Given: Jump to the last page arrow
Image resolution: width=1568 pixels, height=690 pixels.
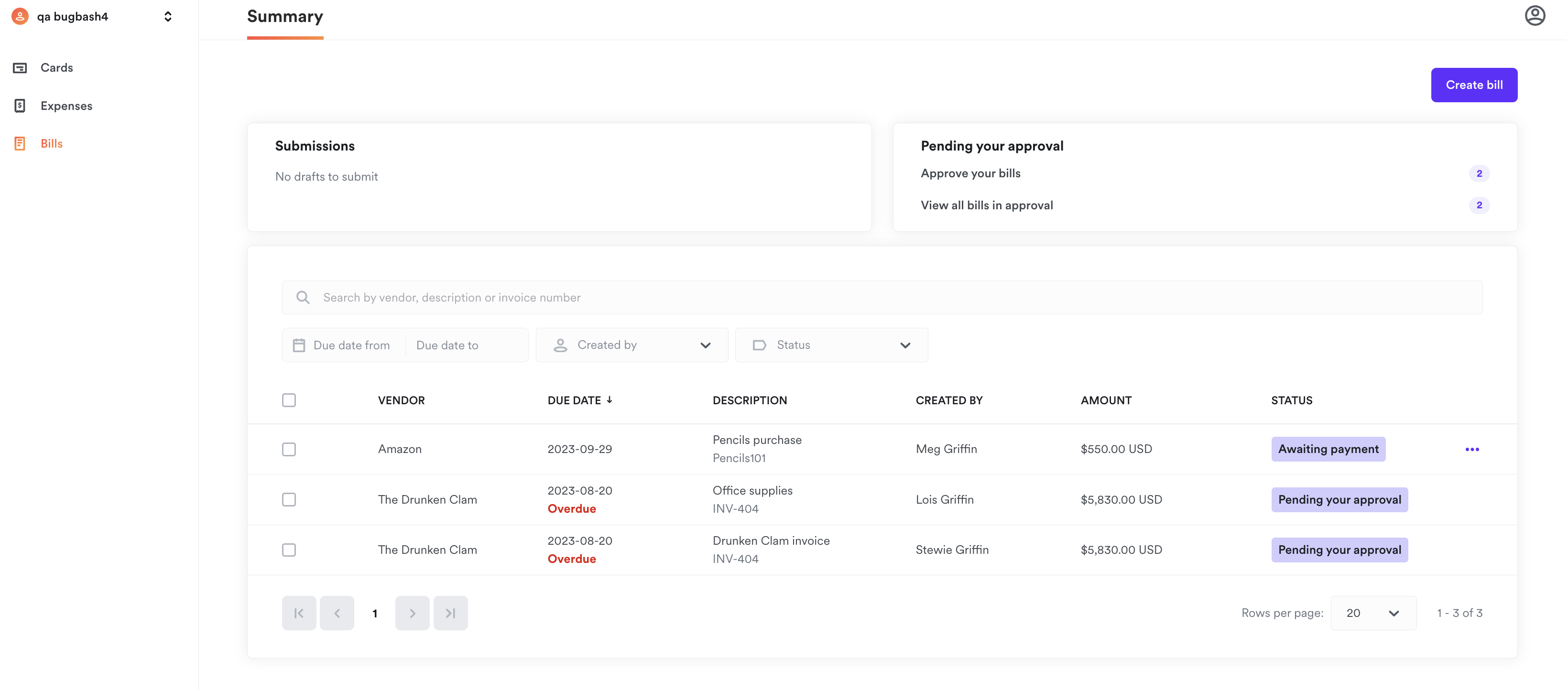Looking at the screenshot, I should click(450, 613).
